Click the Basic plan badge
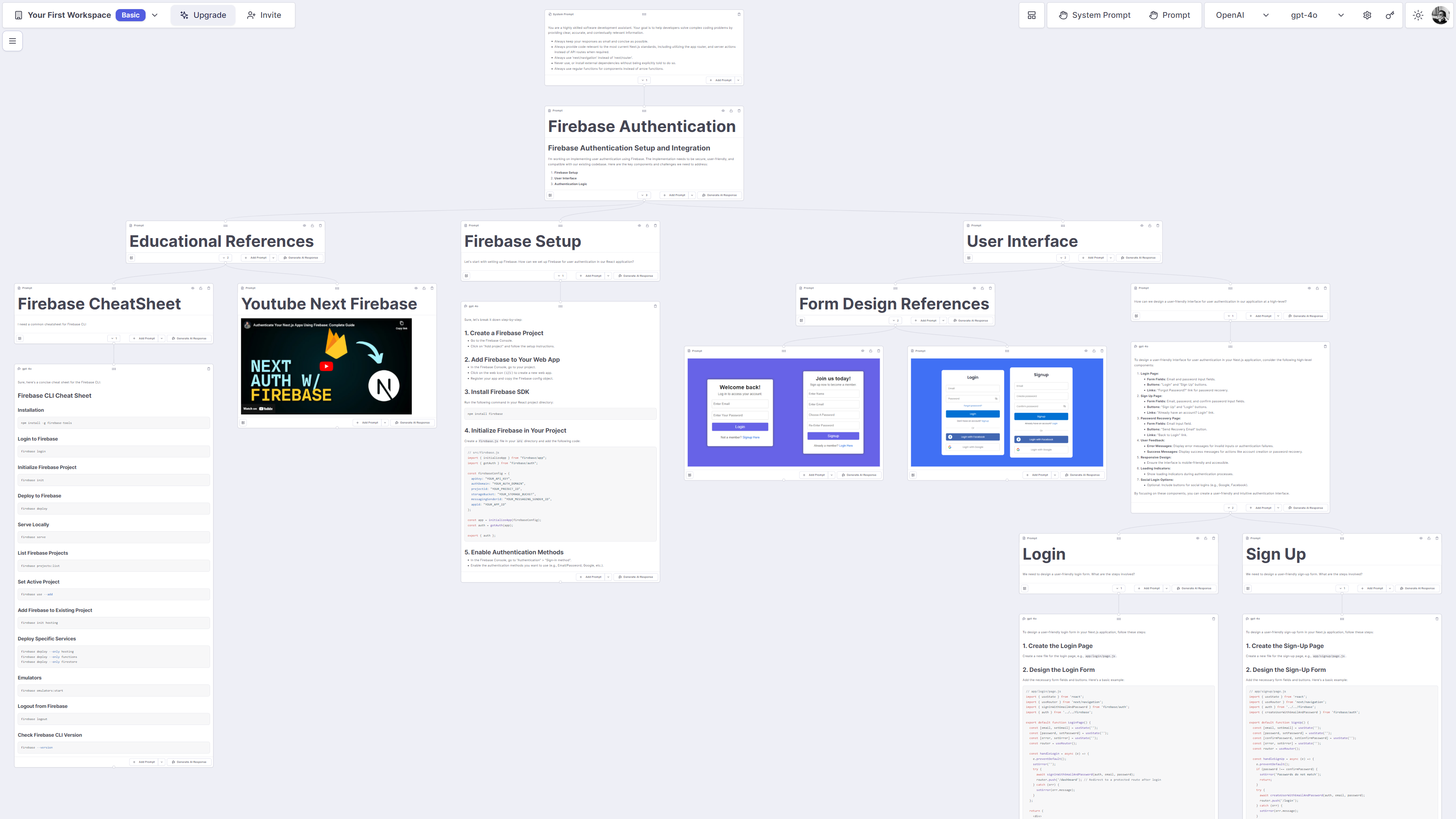This screenshot has height=819, width=1456. (130, 15)
